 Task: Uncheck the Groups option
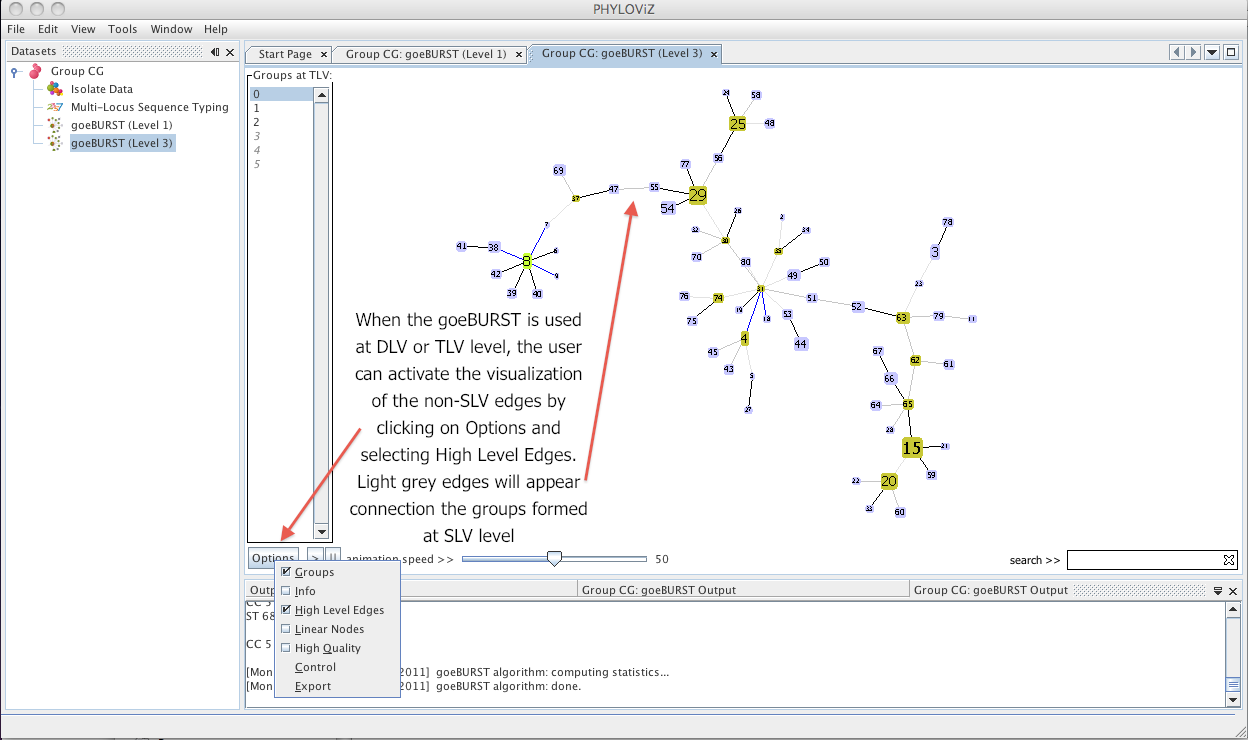click(286, 572)
